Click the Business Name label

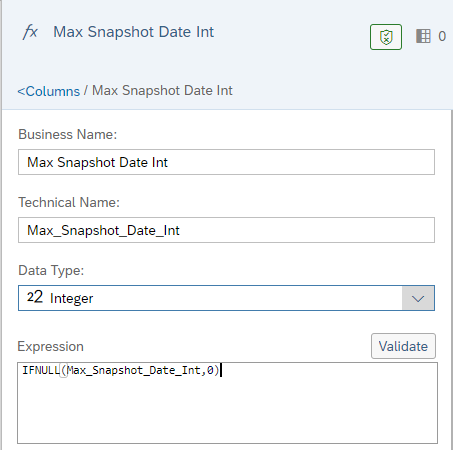point(68,134)
